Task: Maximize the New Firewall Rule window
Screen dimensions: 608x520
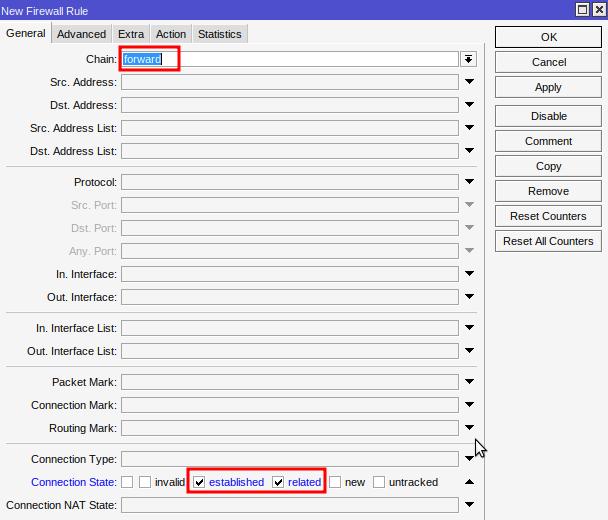Action: [582, 10]
